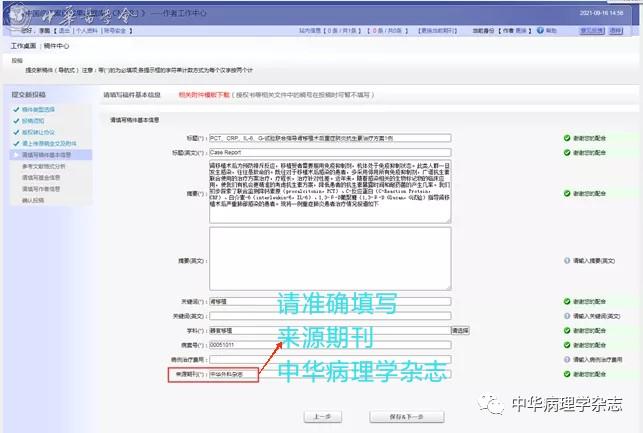Click green check icon in the 病案号 row
The height and width of the screenshot is (433, 643).
pyautogui.click(x=567, y=345)
